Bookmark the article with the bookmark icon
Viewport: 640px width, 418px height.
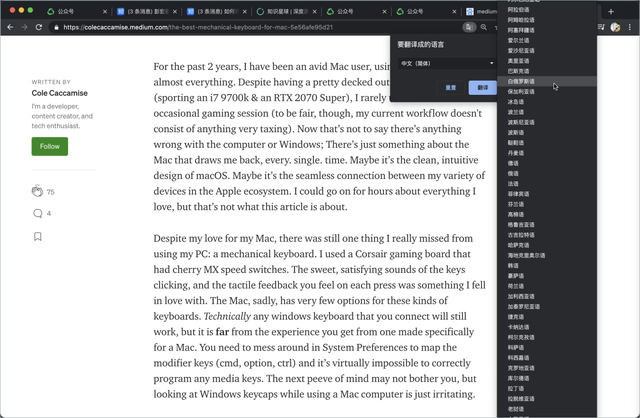pyautogui.click(x=38, y=237)
